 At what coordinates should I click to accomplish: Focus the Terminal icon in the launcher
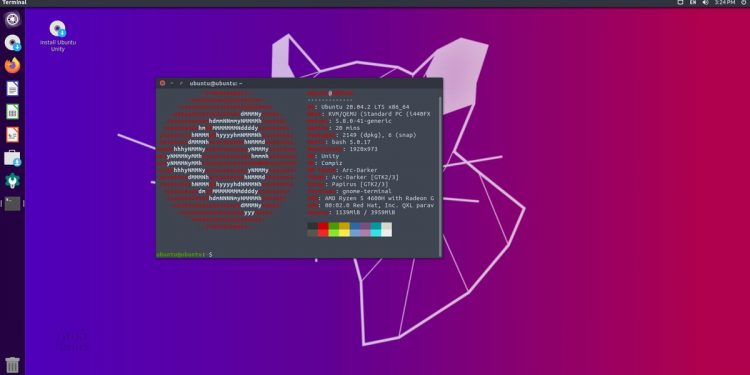click(x=12, y=204)
